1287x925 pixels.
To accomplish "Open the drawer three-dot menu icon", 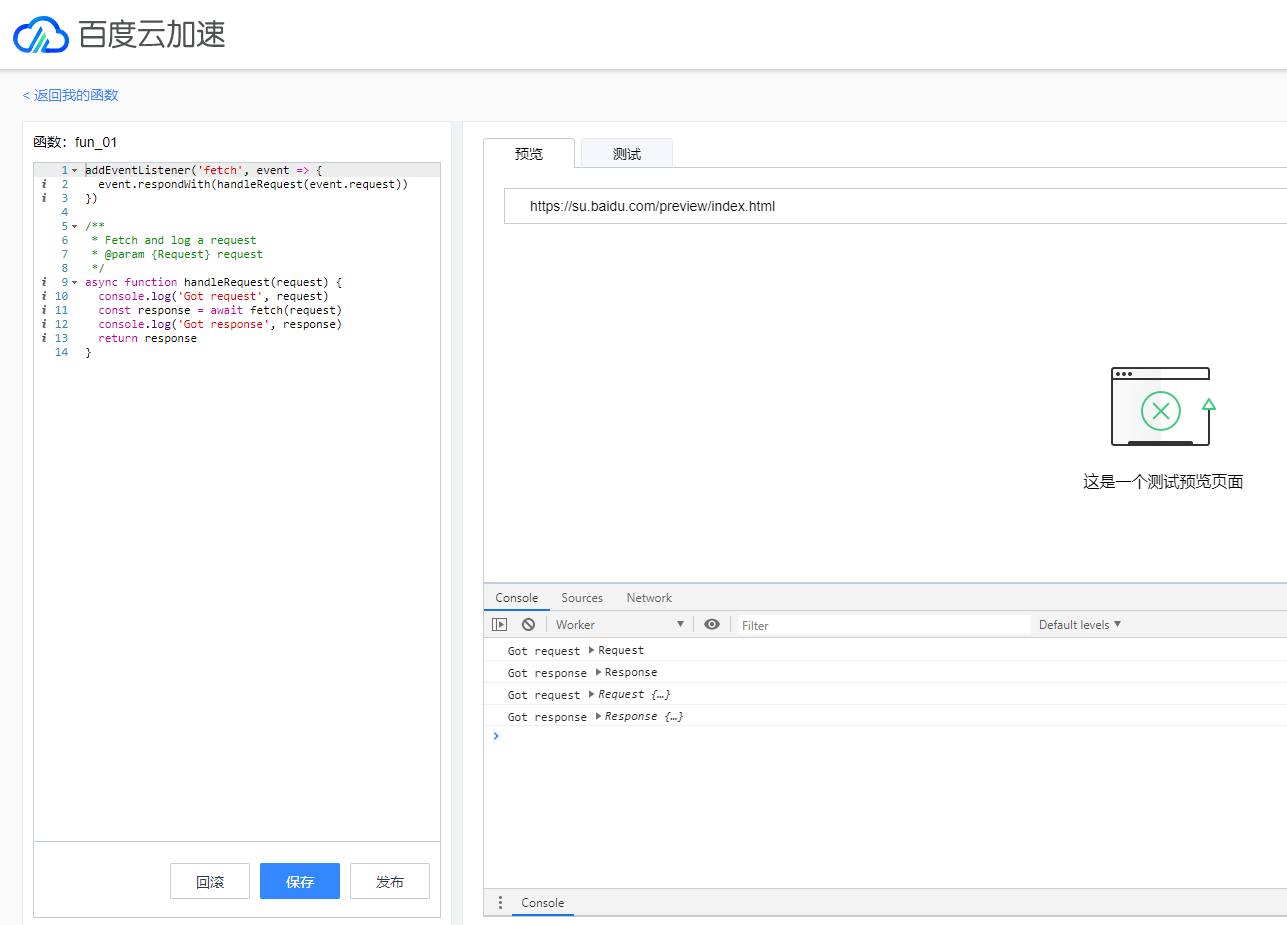I will (x=500, y=903).
